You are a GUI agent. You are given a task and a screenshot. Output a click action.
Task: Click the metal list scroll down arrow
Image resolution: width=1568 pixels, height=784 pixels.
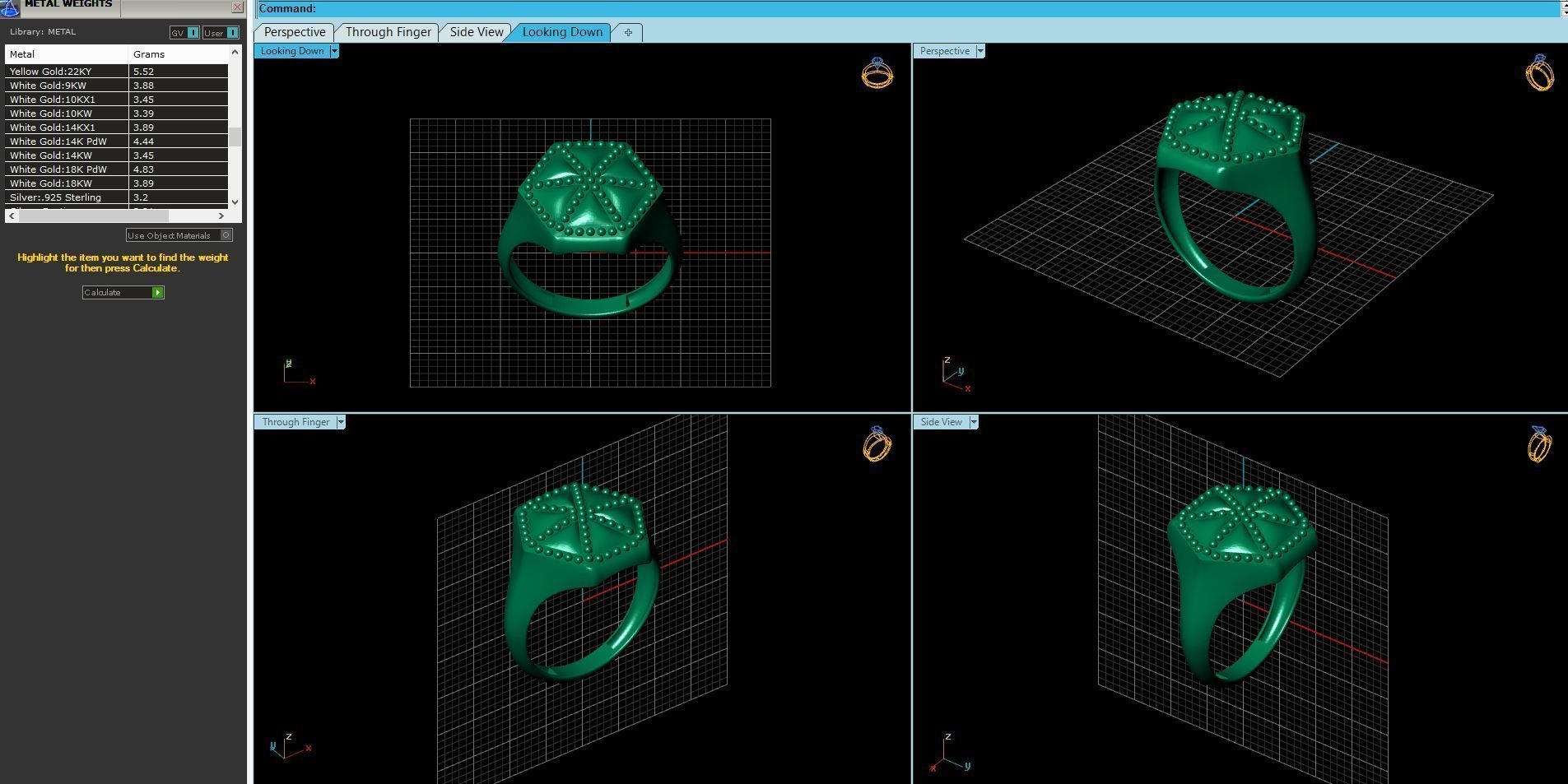tap(235, 202)
